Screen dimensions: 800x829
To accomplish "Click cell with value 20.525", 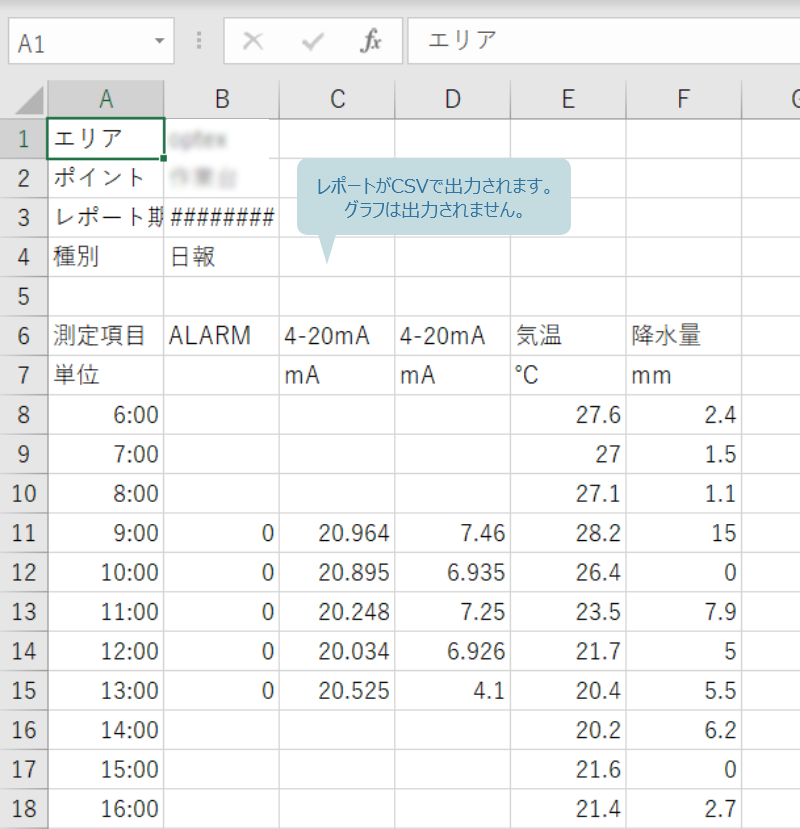I will [337, 690].
